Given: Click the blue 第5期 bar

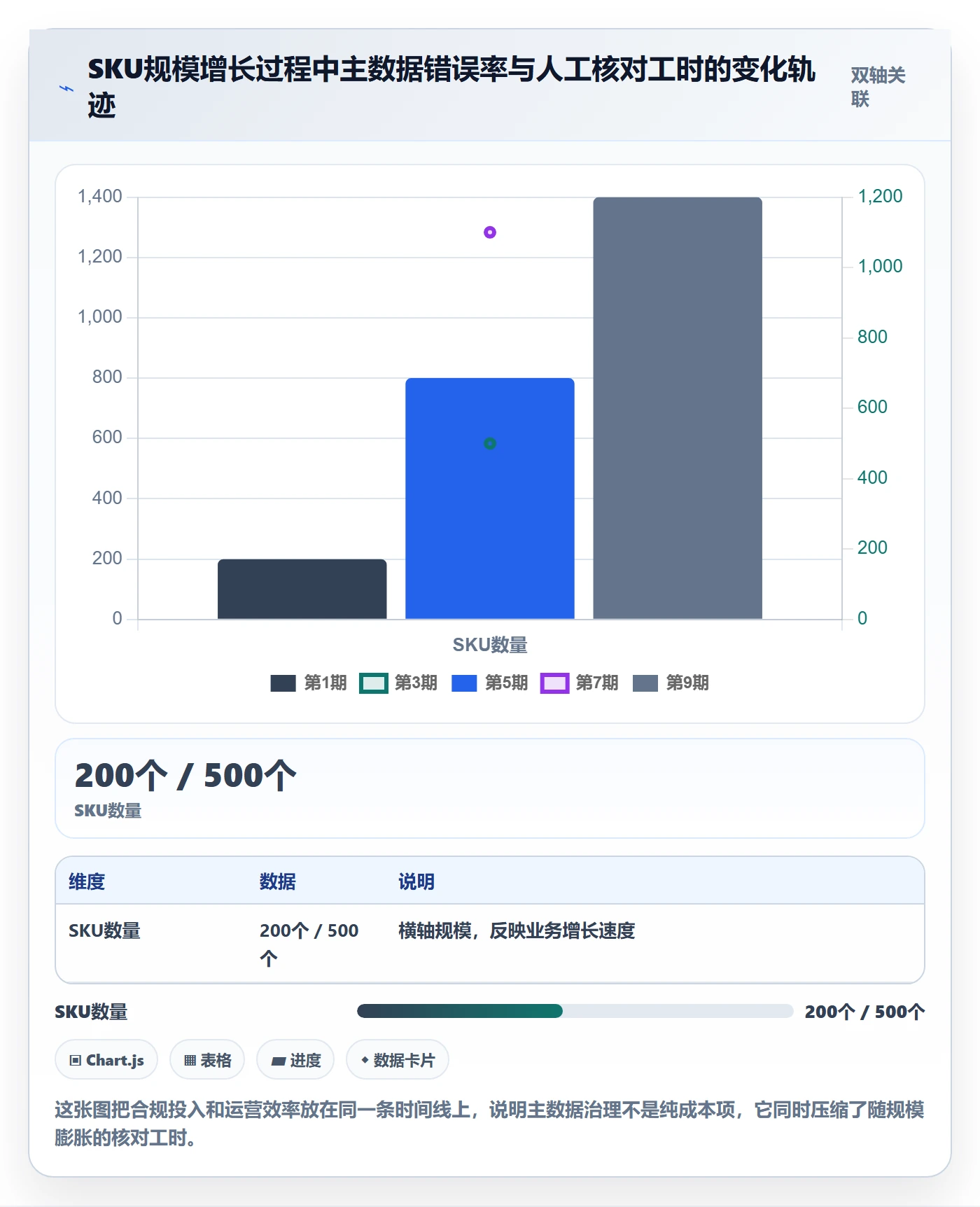Looking at the screenshot, I should point(490,498).
